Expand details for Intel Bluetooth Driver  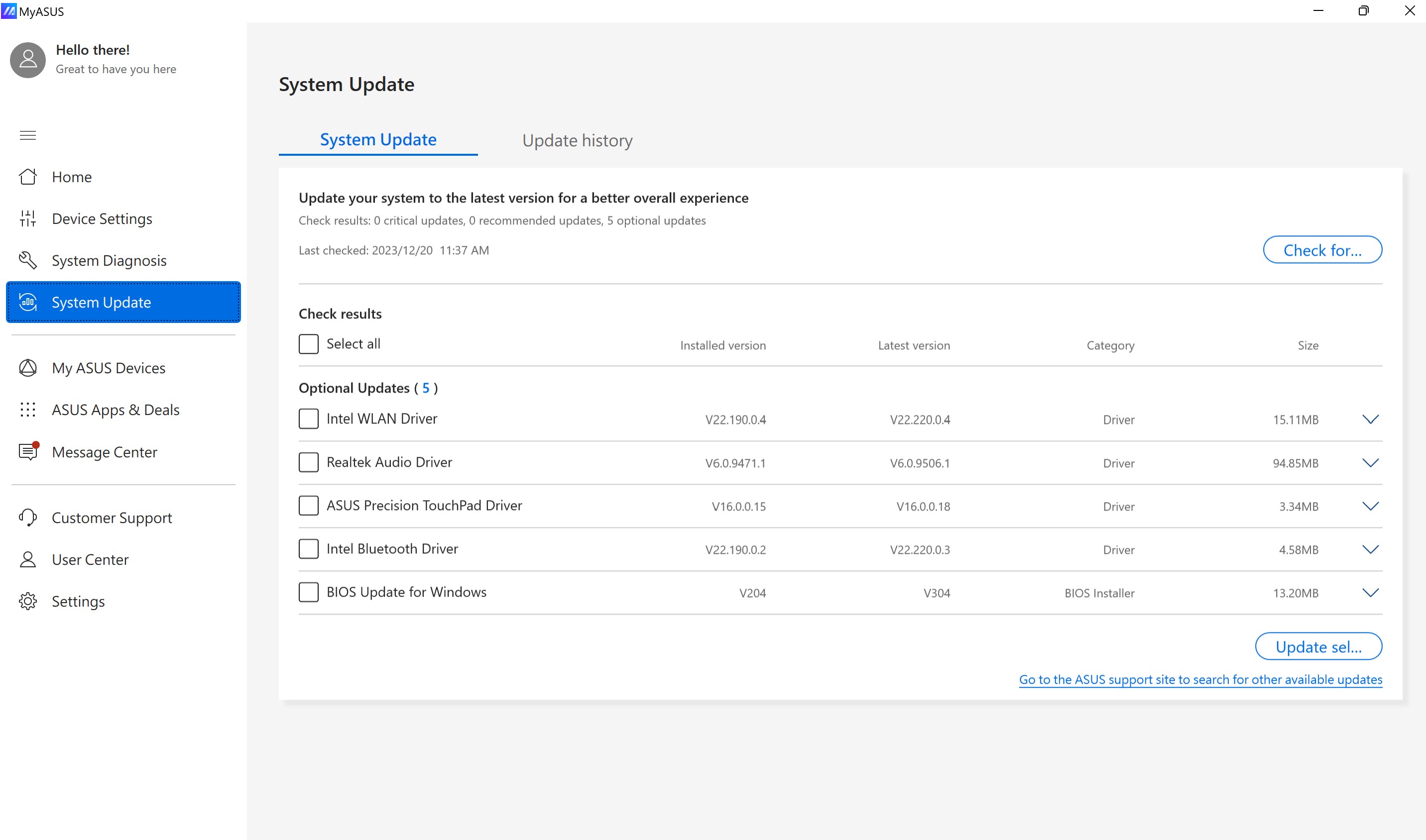tap(1371, 548)
